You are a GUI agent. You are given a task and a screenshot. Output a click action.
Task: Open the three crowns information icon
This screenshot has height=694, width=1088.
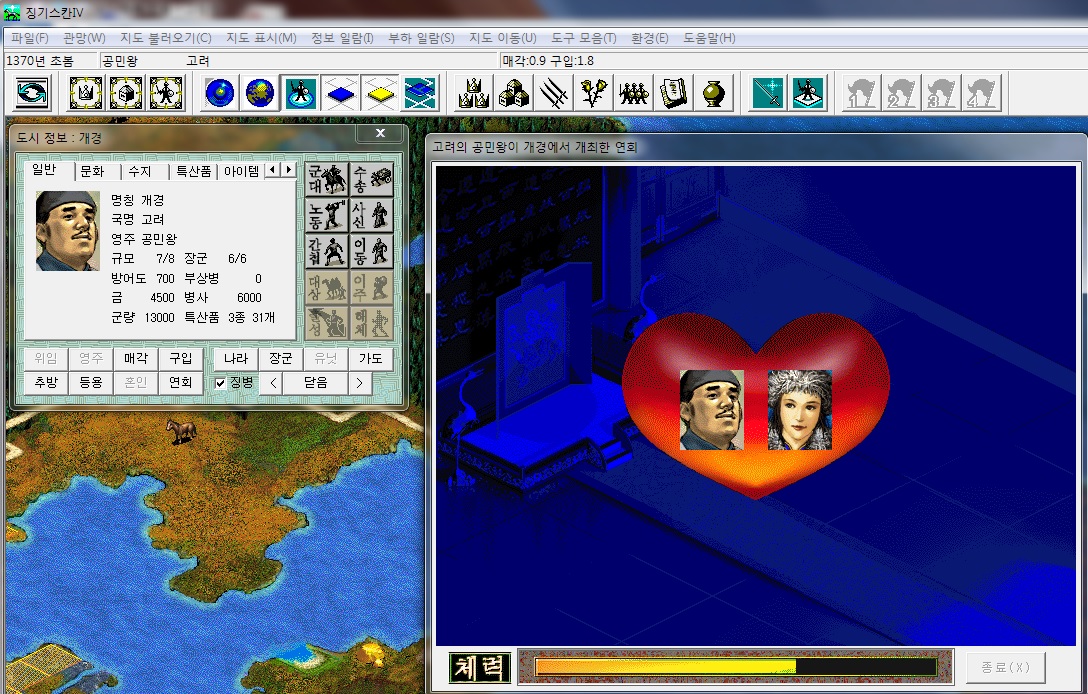coord(474,92)
